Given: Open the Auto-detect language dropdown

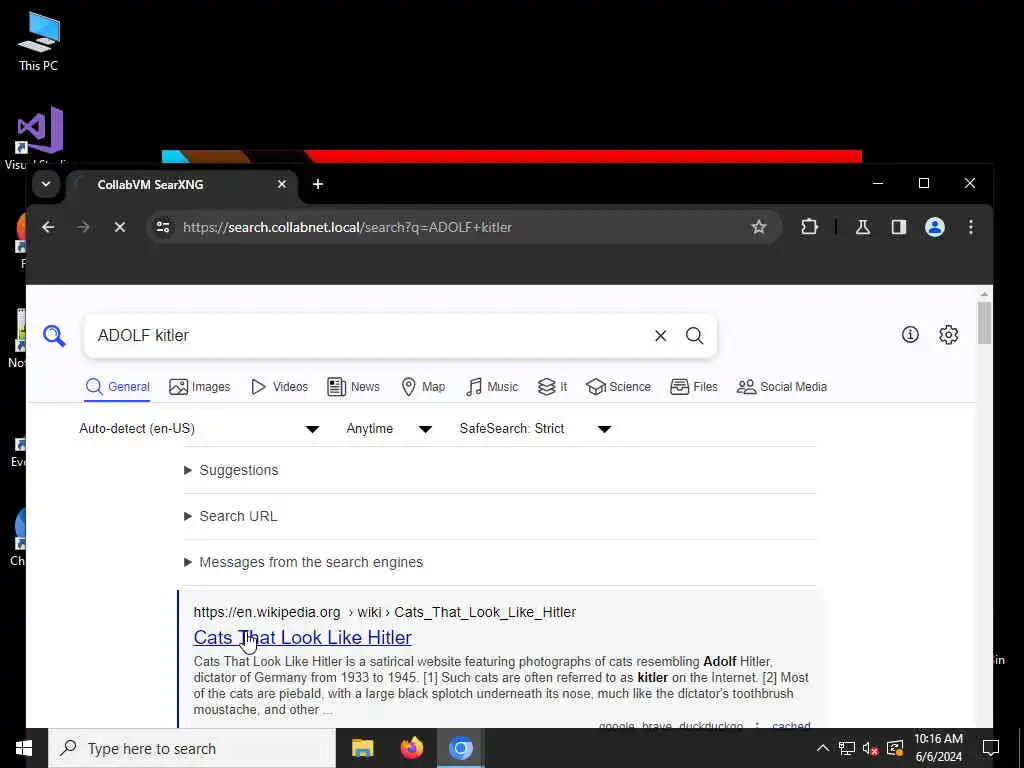Looking at the screenshot, I should point(199,429).
